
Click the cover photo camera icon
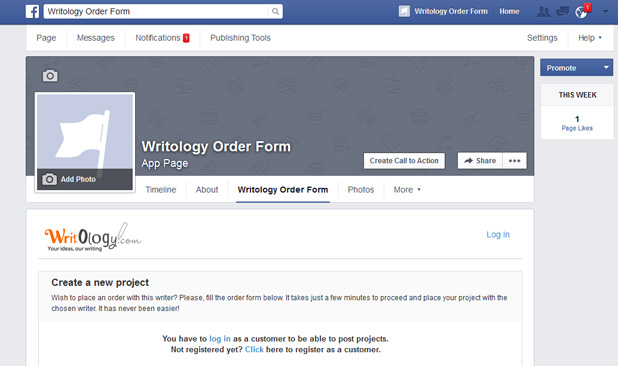[50, 76]
